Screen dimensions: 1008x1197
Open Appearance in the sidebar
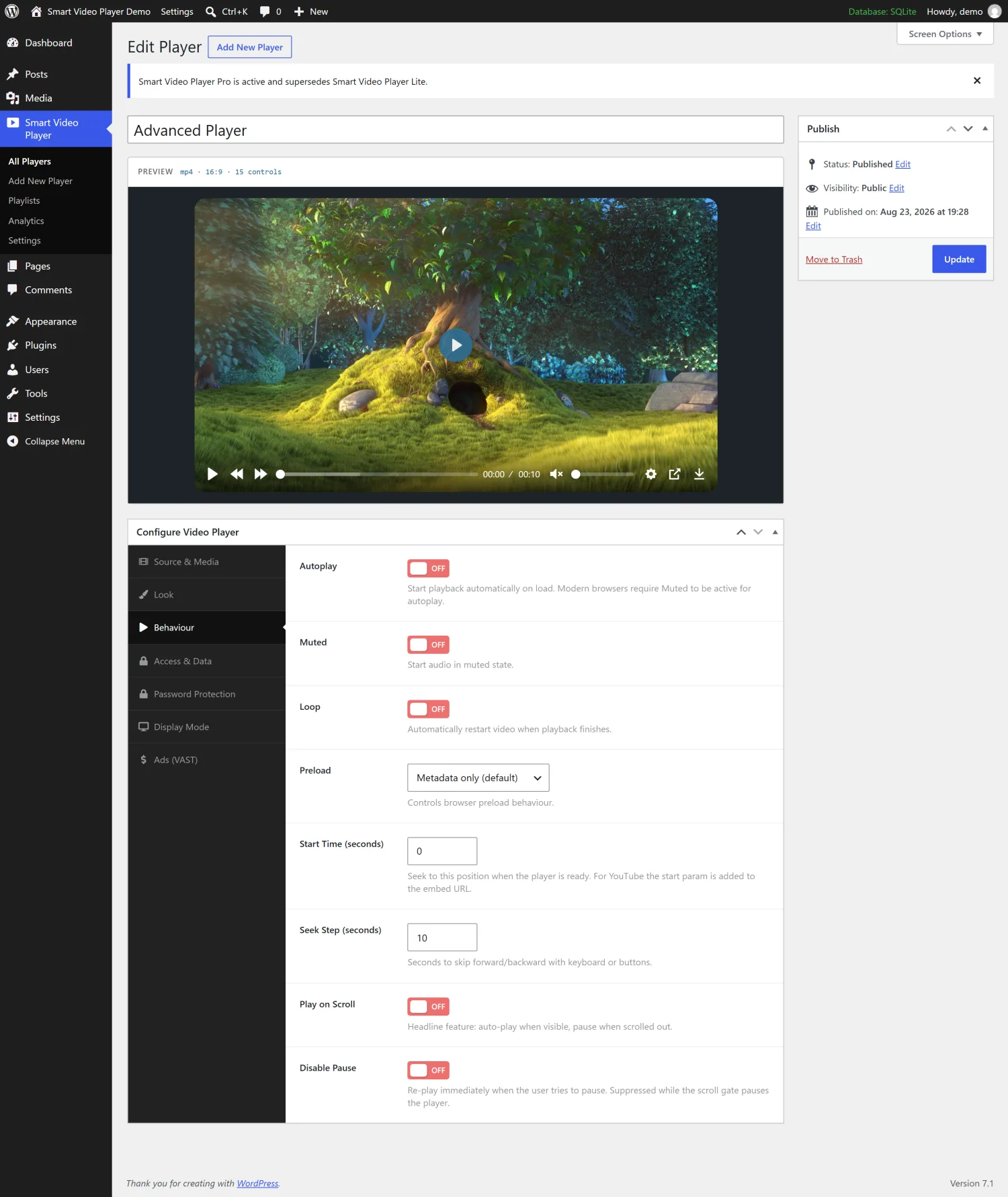click(51, 321)
